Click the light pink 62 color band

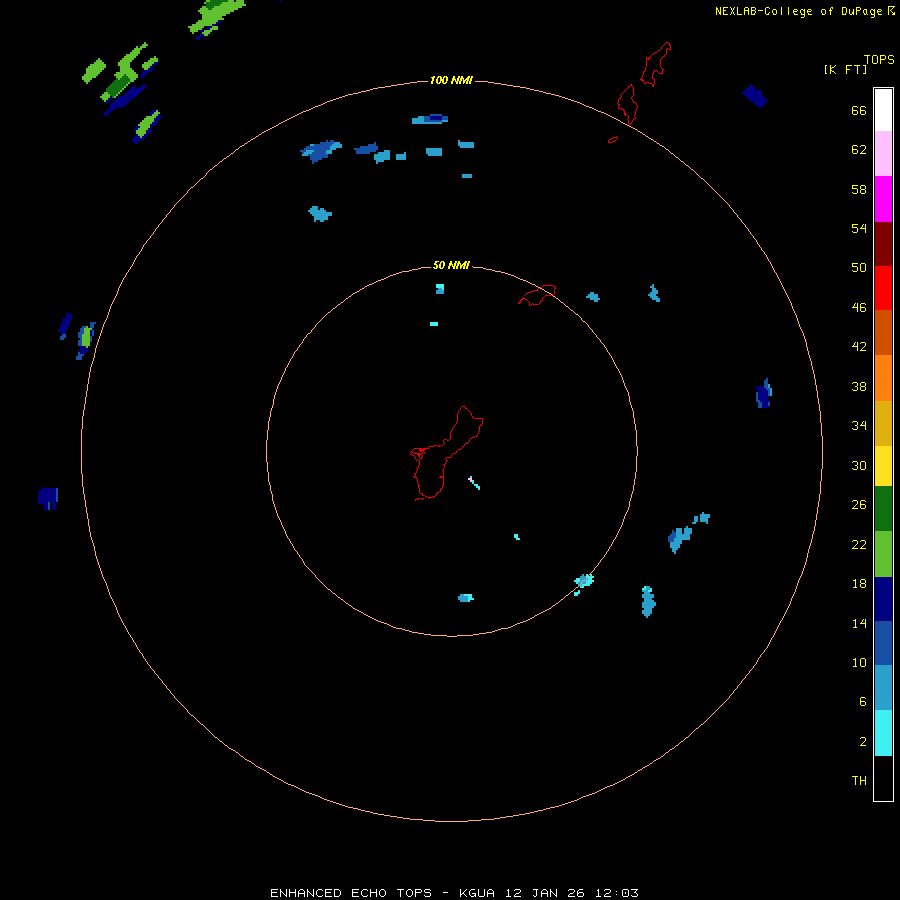tap(883, 153)
